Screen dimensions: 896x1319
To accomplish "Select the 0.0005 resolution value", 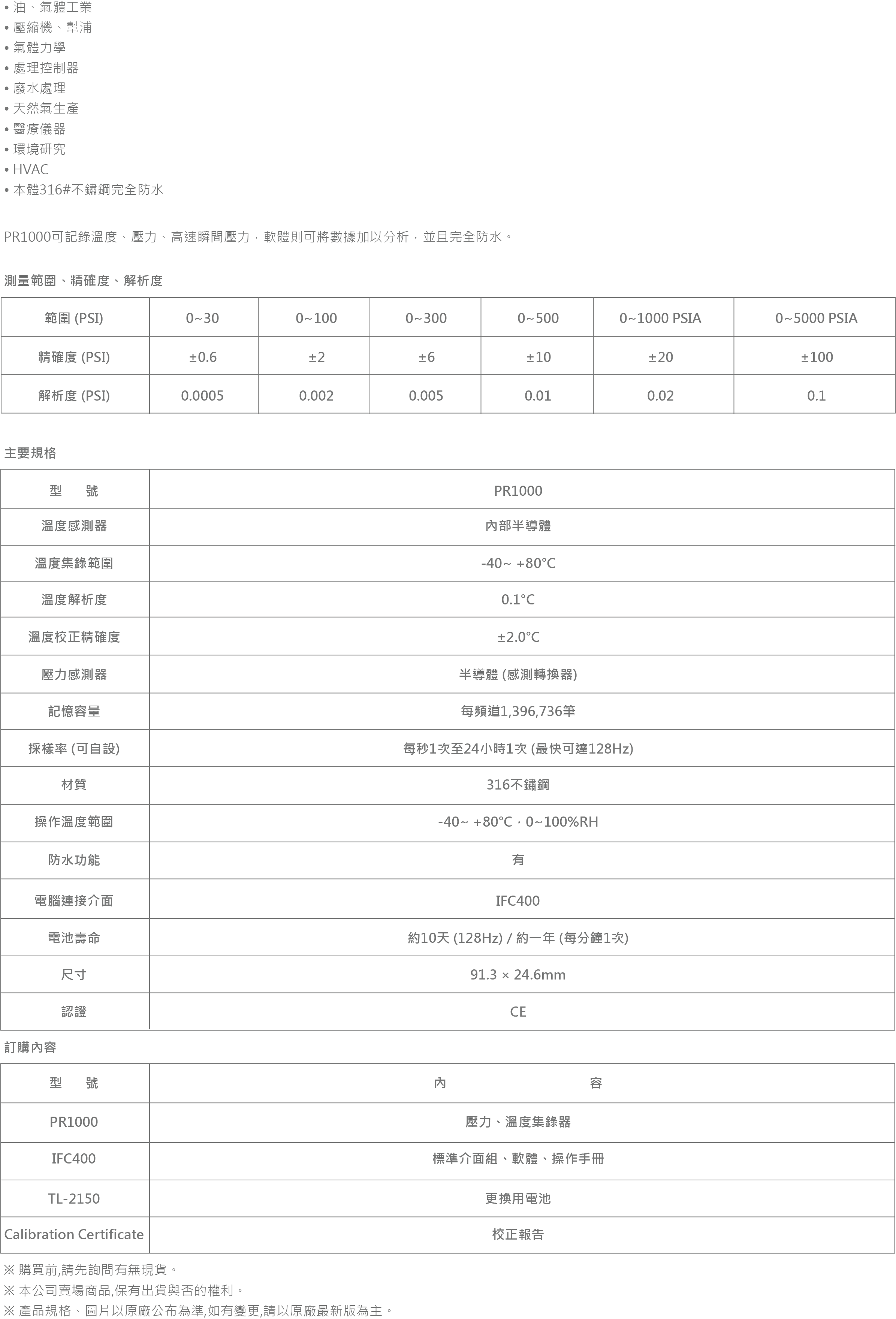I will click(x=203, y=396).
